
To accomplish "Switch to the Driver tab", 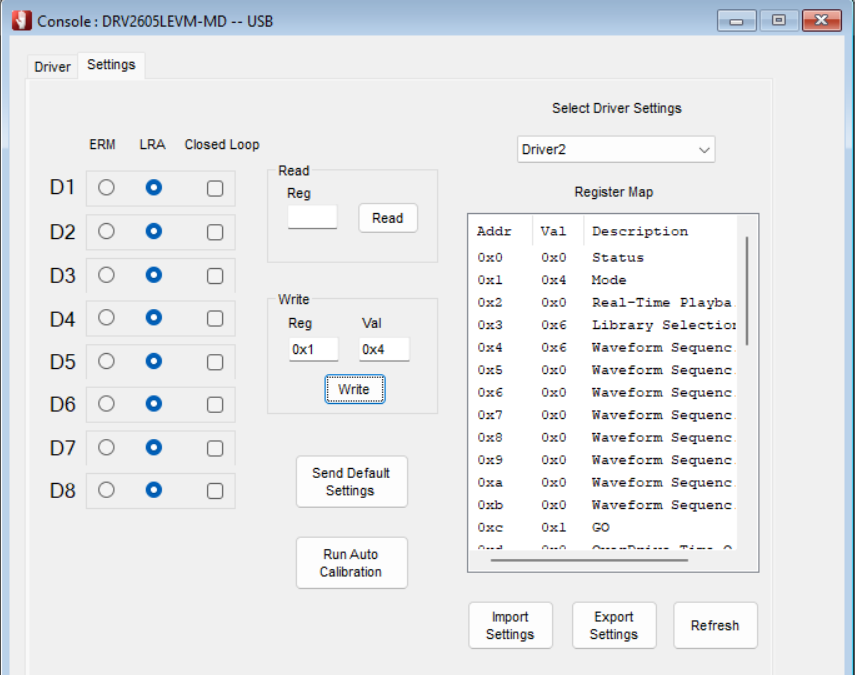I will pos(52,67).
